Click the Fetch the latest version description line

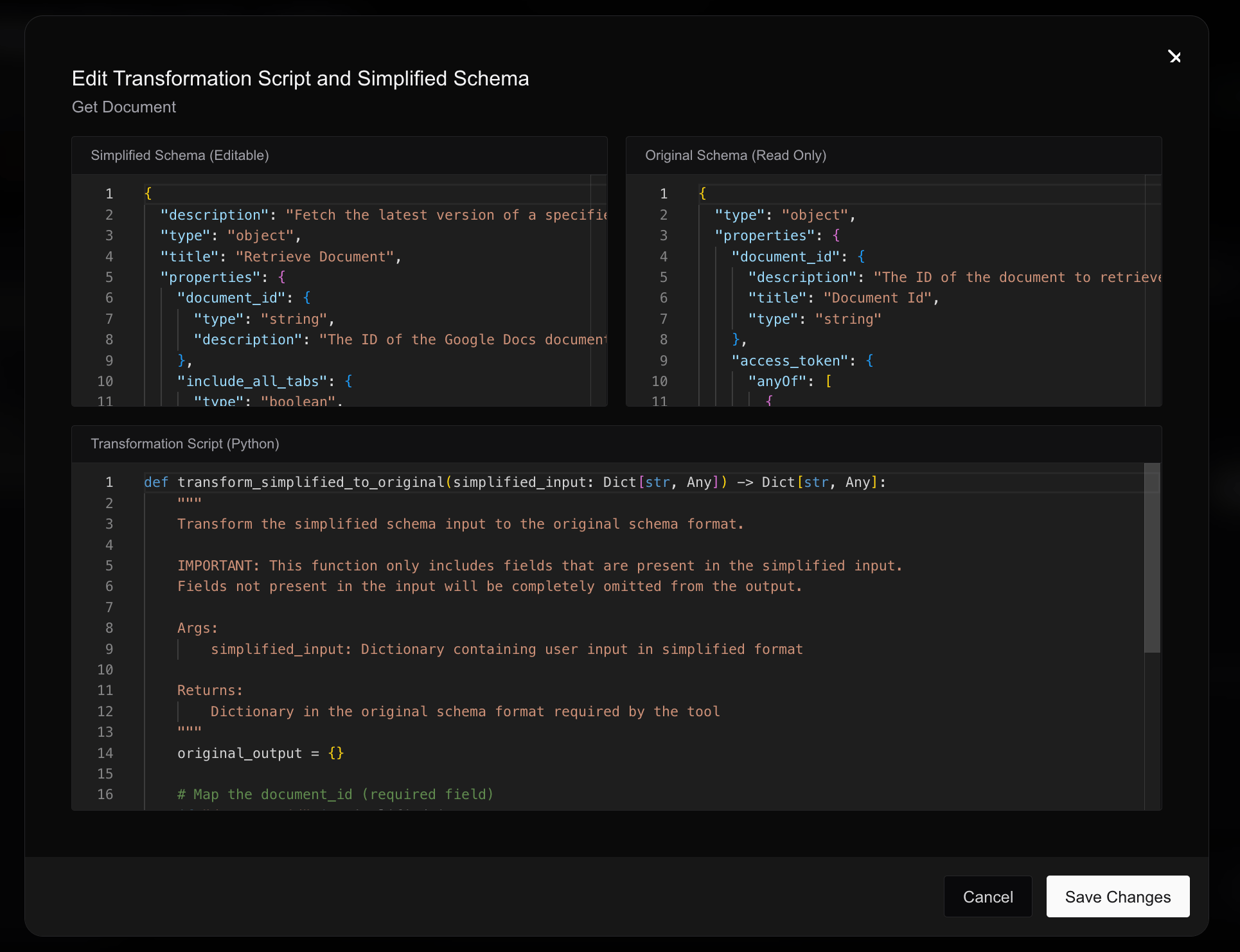tap(384, 215)
